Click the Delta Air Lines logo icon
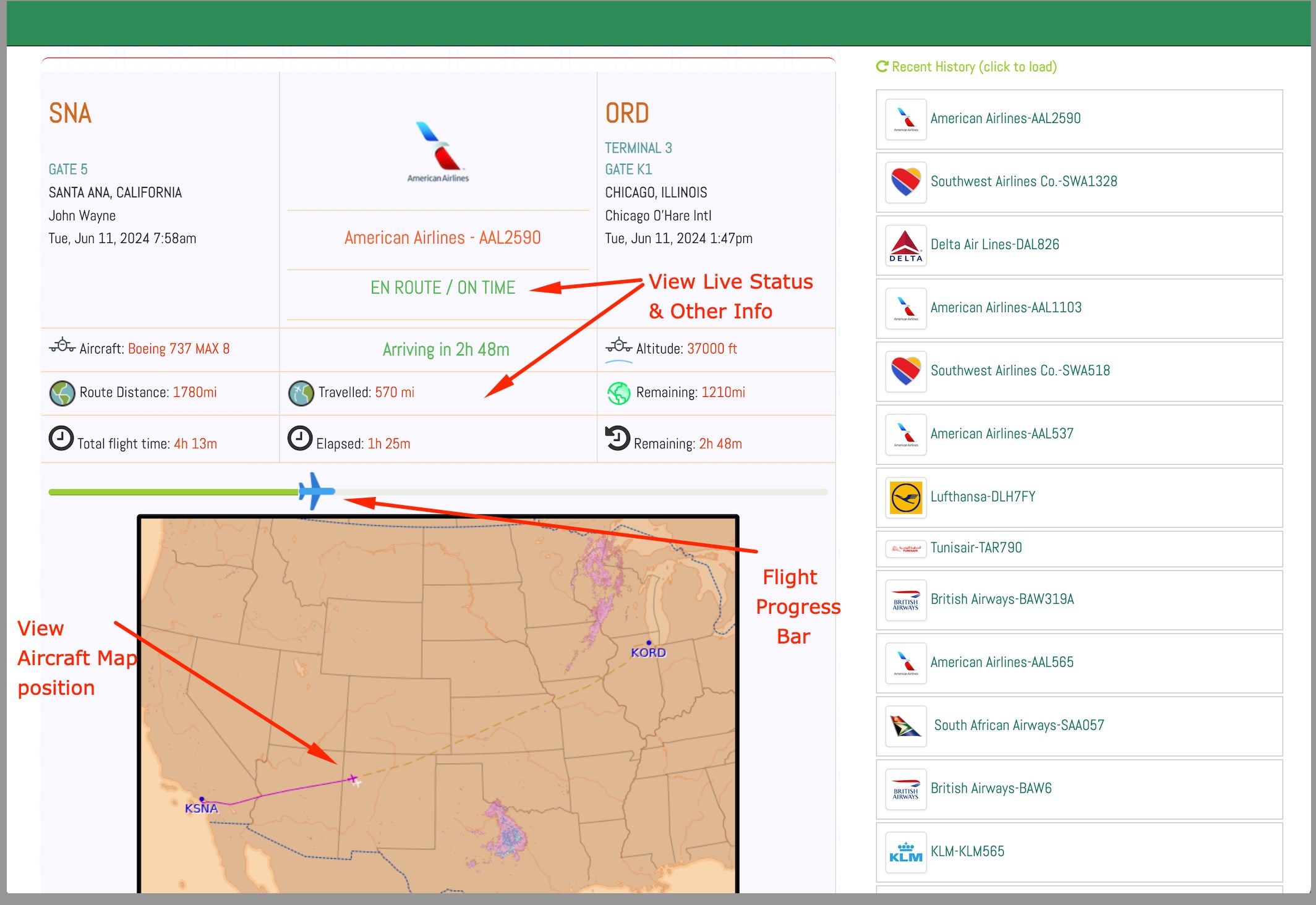 (x=905, y=245)
